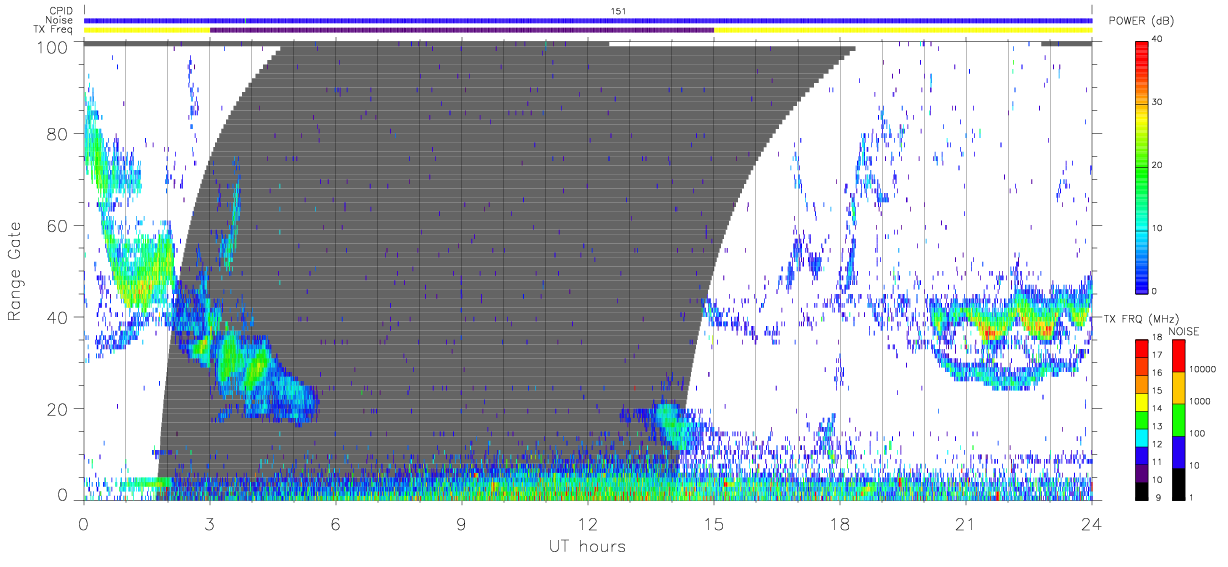This screenshot has width=1228, height=567.
Task: Click the NOISE color scale bar
Action: [1178, 419]
